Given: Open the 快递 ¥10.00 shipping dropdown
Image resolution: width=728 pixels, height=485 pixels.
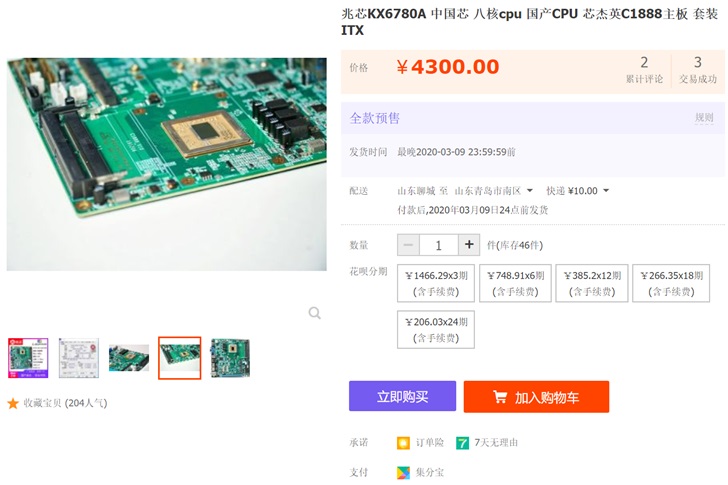Looking at the screenshot, I should (577, 191).
